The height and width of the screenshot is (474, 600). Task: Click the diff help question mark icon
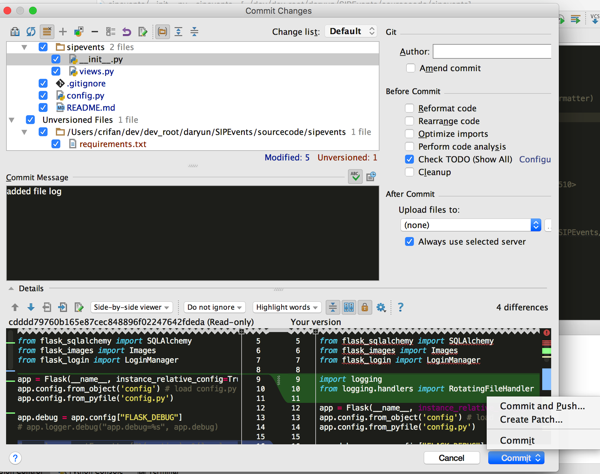pyautogui.click(x=400, y=308)
